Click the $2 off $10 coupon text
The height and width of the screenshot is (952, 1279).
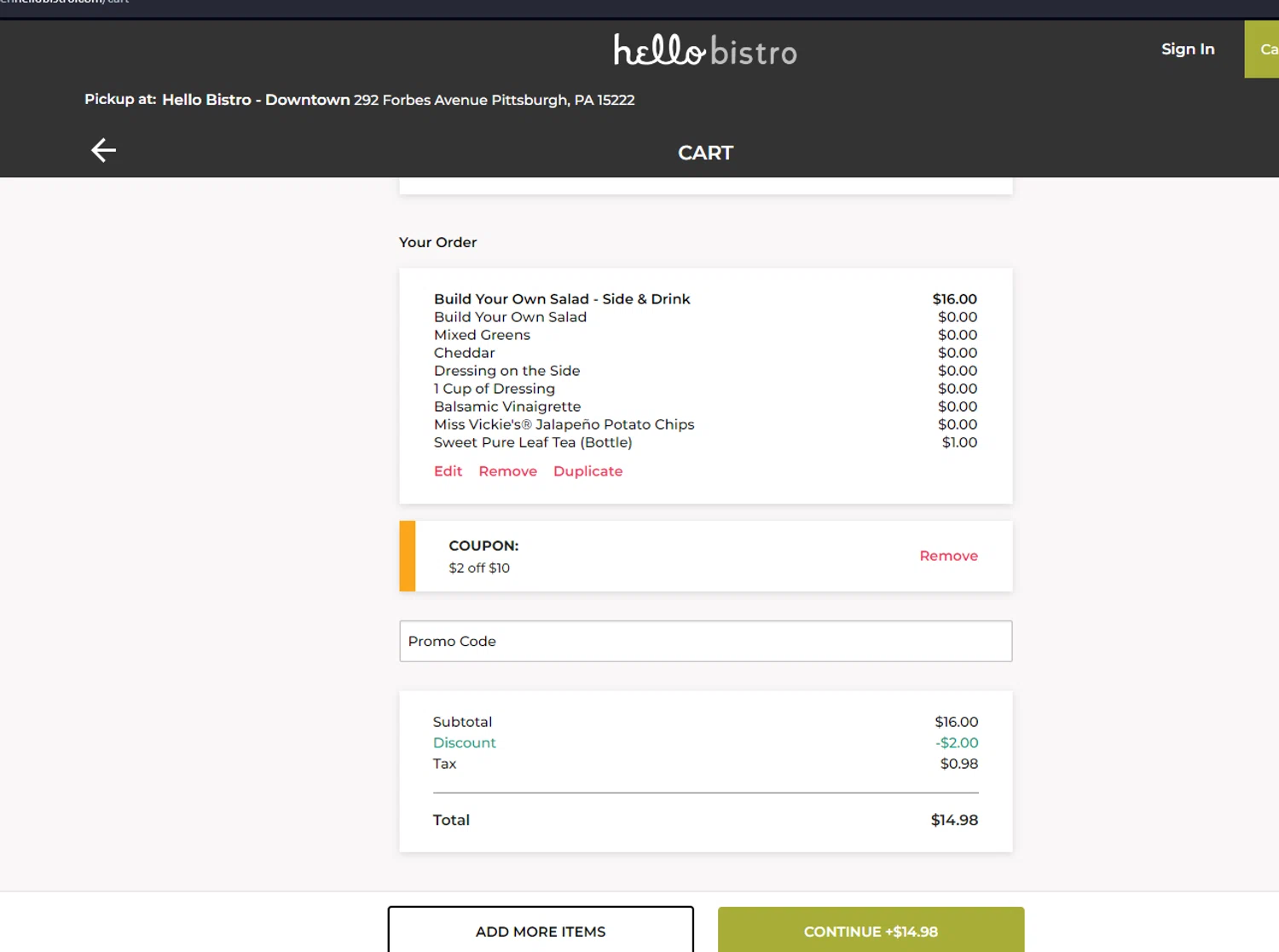pos(479,568)
